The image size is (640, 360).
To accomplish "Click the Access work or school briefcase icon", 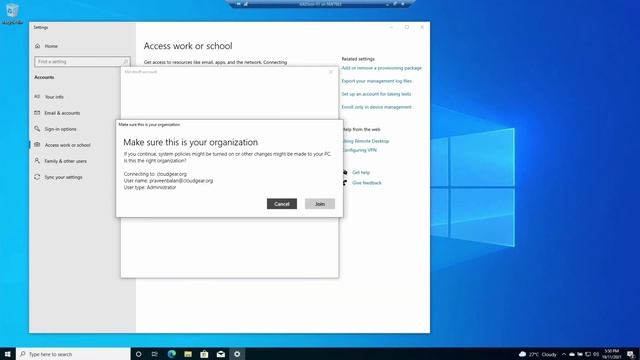I will tap(37, 144).
